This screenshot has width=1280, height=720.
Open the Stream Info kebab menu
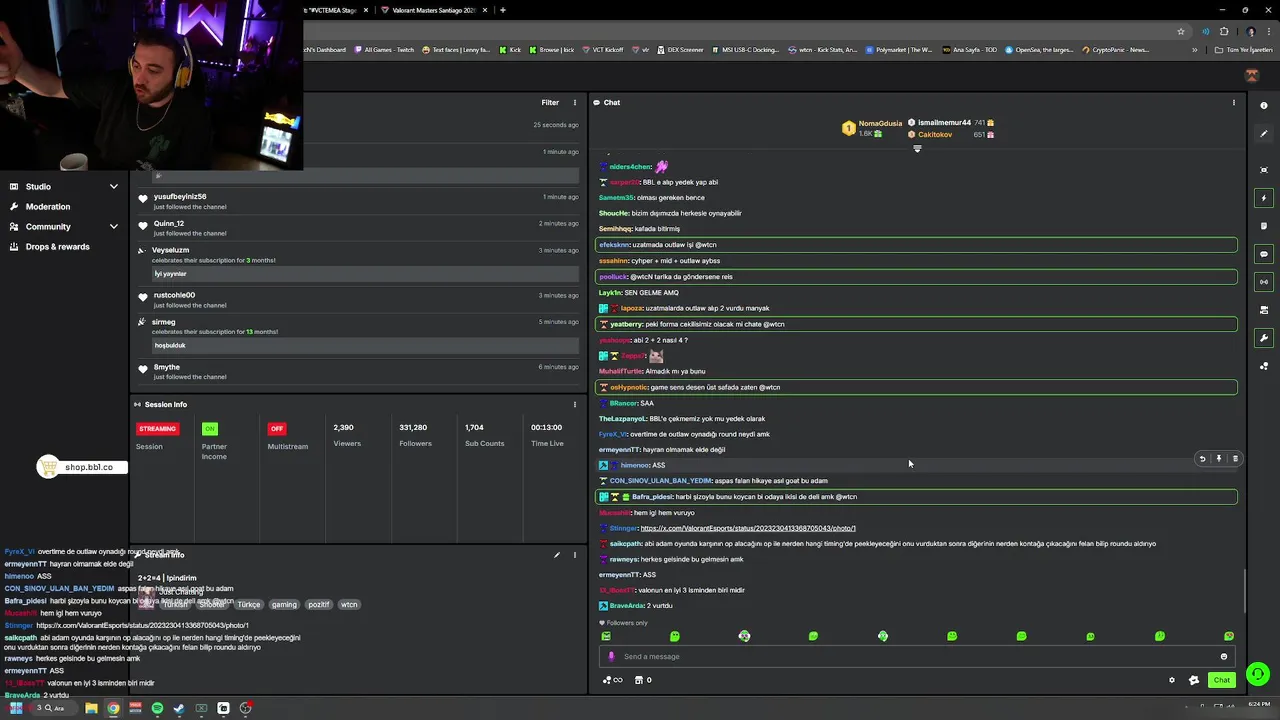click(574, 555)
